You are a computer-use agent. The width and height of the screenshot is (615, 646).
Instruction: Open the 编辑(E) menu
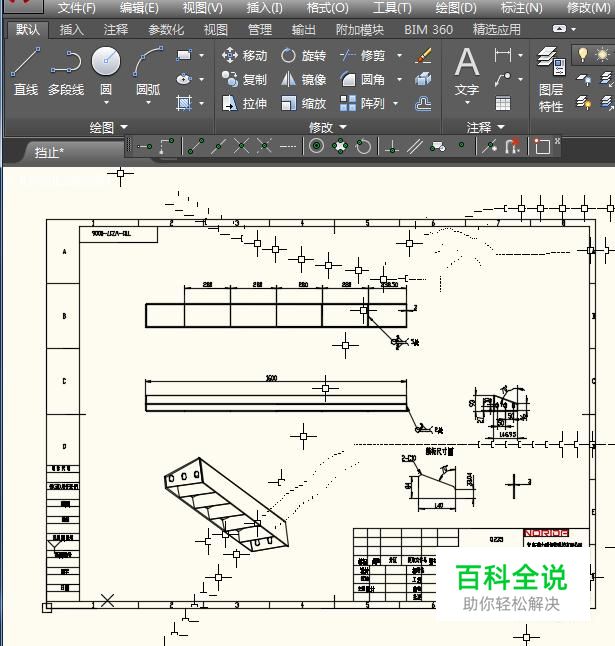tap(139, 7)
